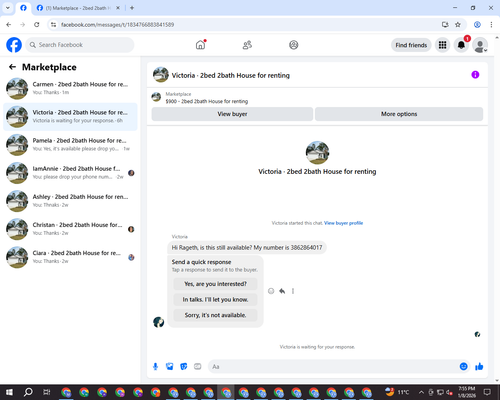500x400 pixels.
Task: Open the emoji picker in message box
Action: pyautogui.click(x=463, y=367)
